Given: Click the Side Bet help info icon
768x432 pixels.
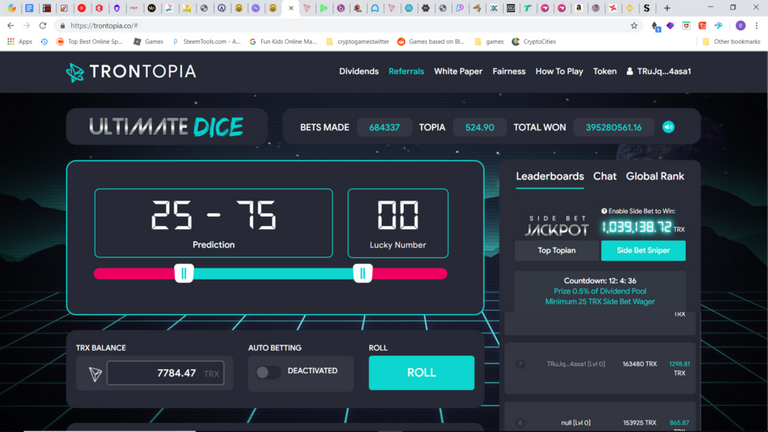Looking at the screenshot, I should pos(604,211).
